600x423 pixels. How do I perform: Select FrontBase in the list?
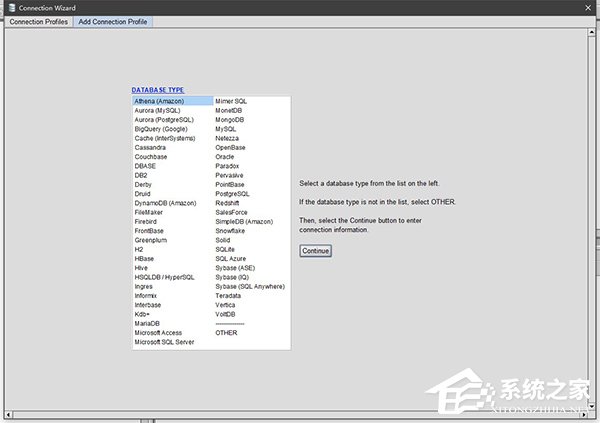(149, 231)
